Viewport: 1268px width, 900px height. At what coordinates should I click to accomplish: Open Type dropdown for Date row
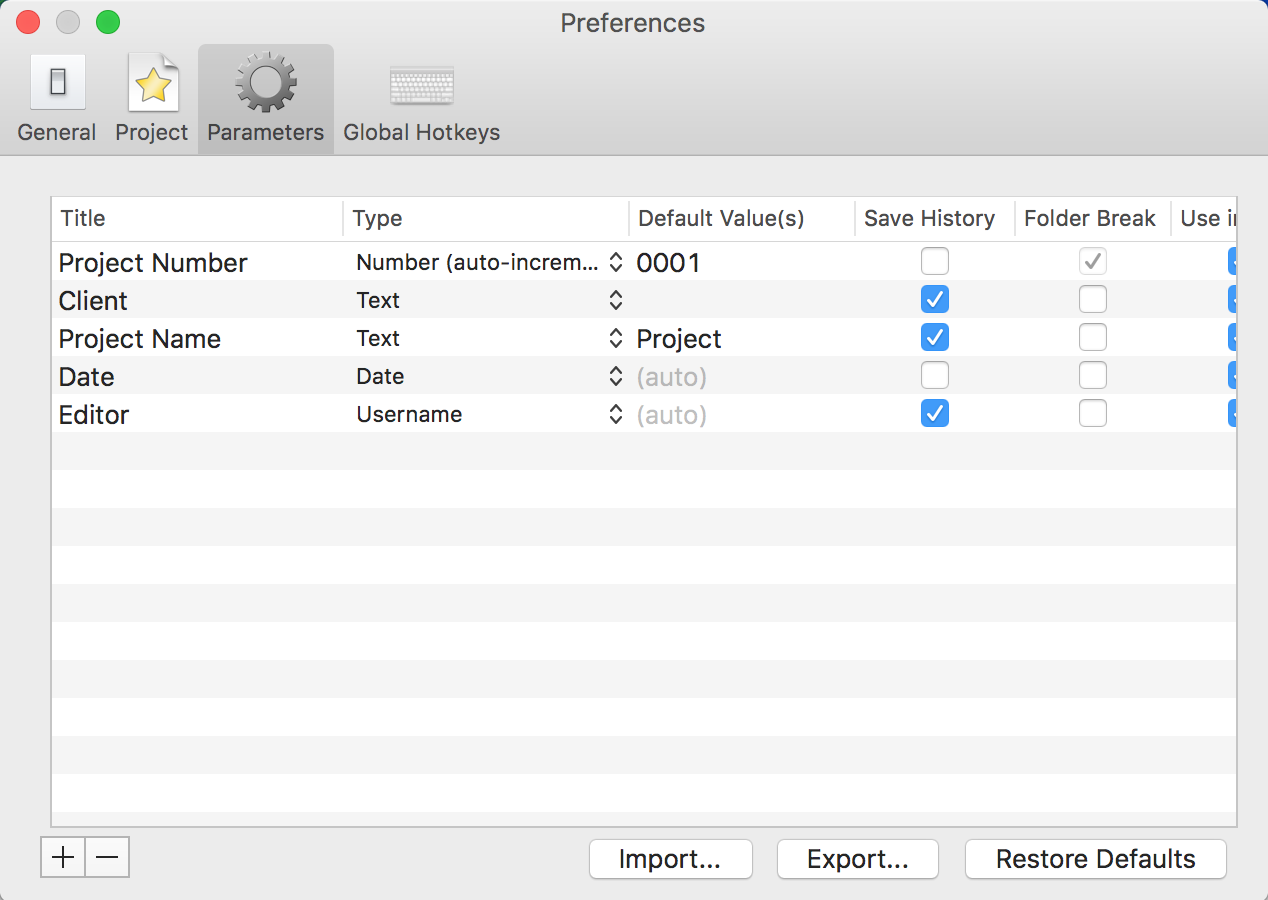[490, 377]
